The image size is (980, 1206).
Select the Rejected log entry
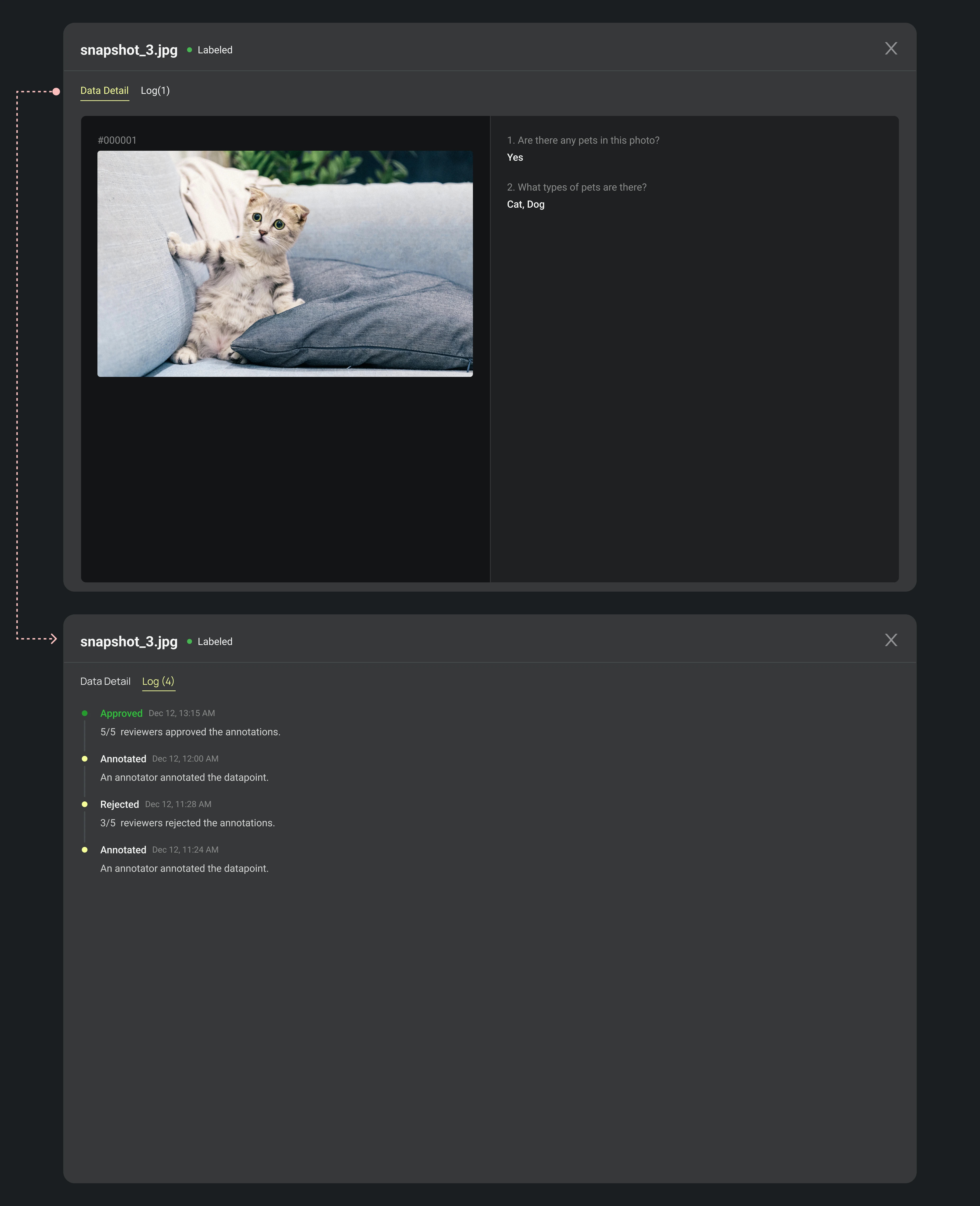[120, 804]
